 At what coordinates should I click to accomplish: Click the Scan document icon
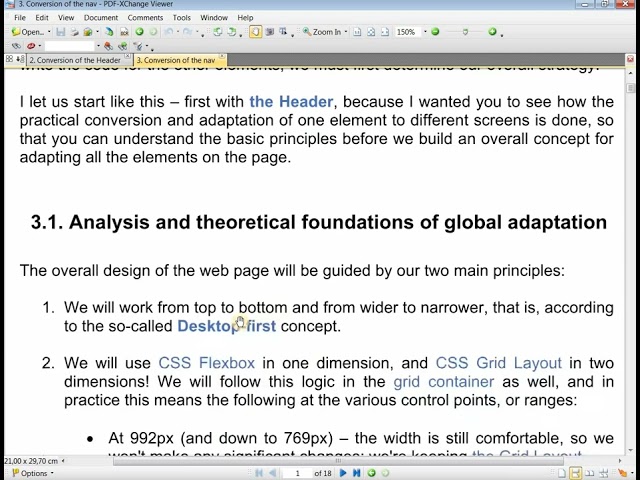[x=109, y=32]
